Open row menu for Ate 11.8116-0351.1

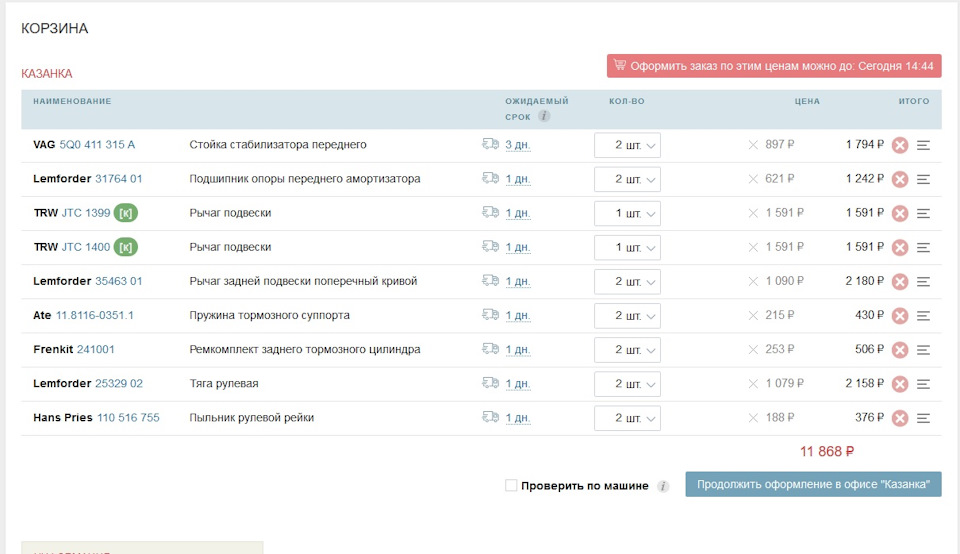(x=923, y=316)
